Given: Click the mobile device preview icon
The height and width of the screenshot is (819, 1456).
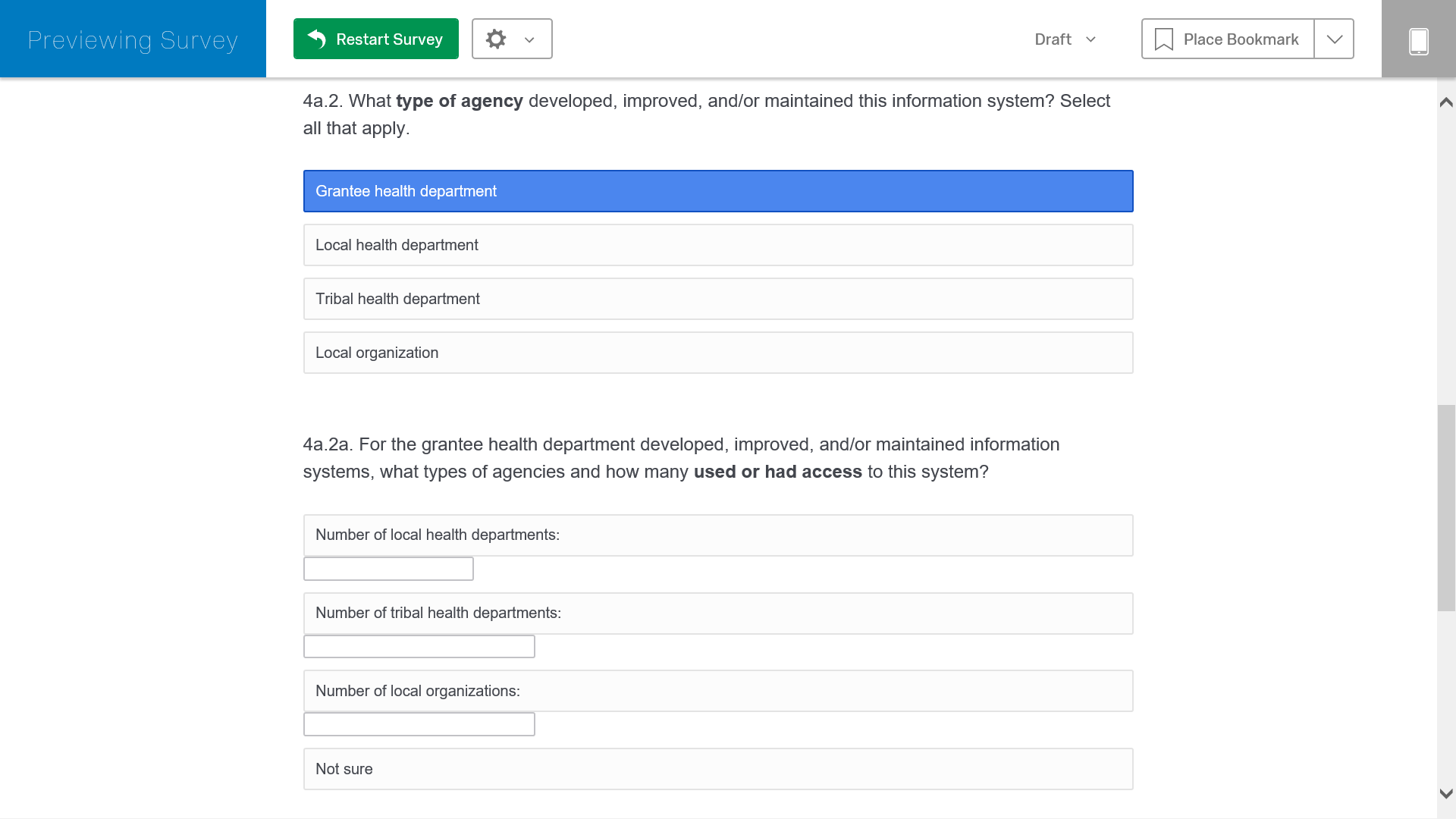Looking at the screenshot, I should pos(1418,40).
